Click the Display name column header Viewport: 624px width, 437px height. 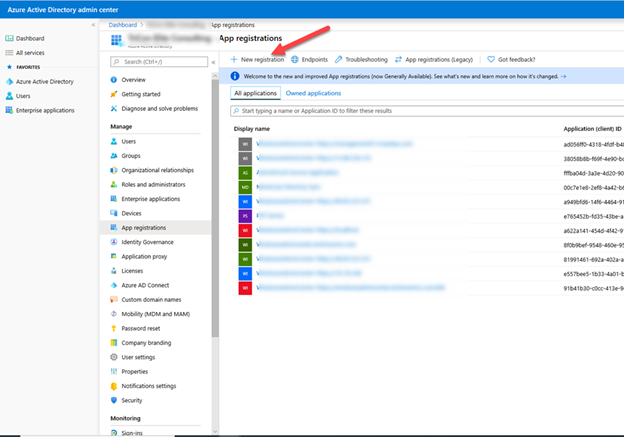[x=252, y=129]
